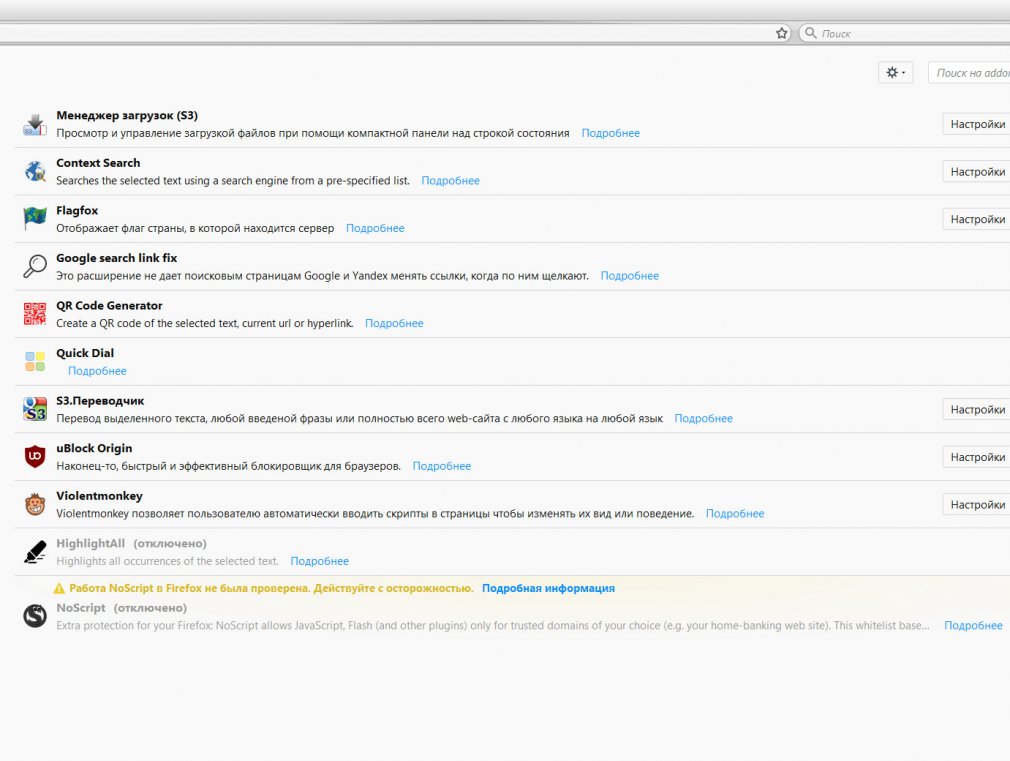The height and width of the screenshot is (761, 1010).
Task: Open Настройки for S3.Переводчик
Action: tap(977, 410)
